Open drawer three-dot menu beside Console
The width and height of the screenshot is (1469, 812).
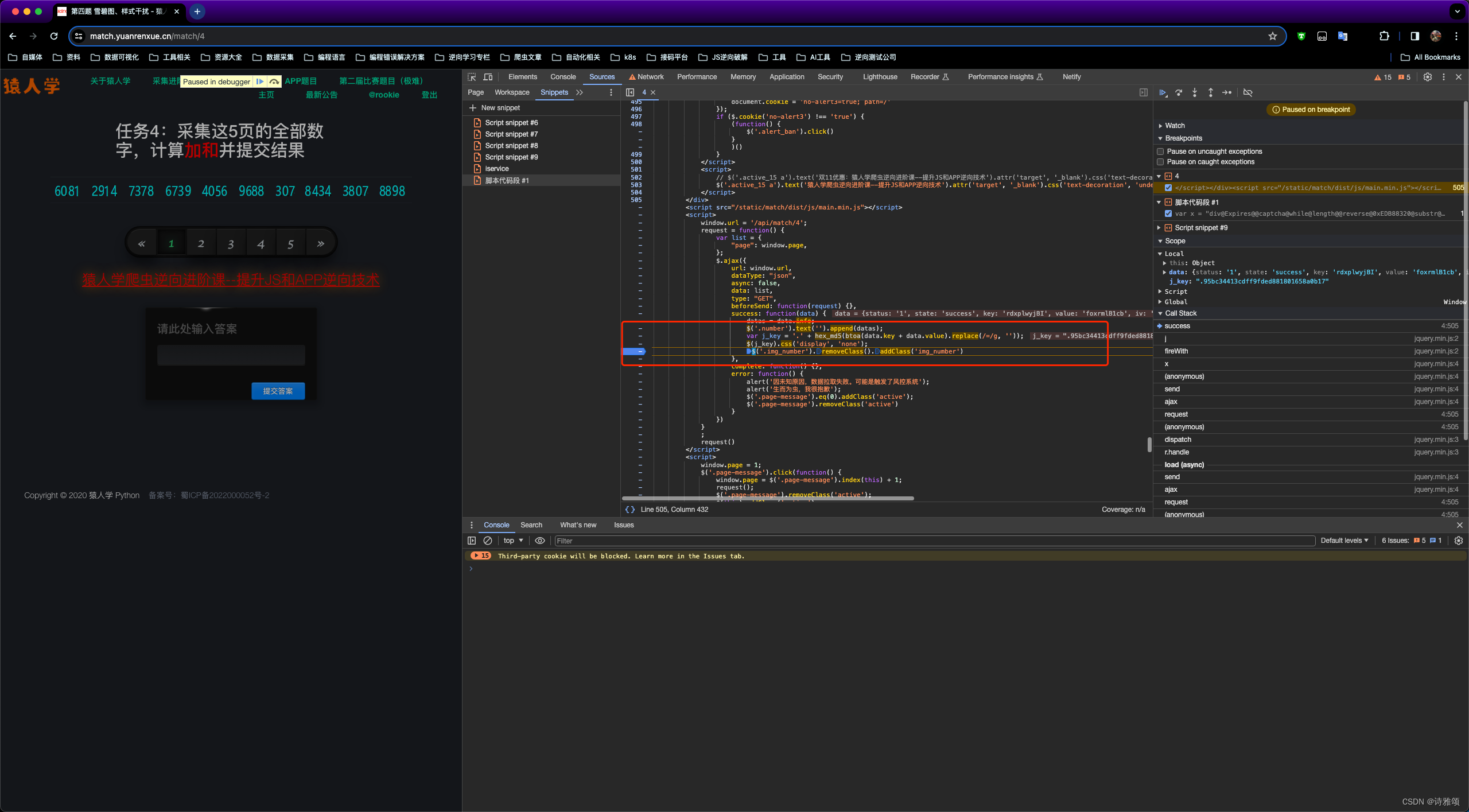click(472, 525)
